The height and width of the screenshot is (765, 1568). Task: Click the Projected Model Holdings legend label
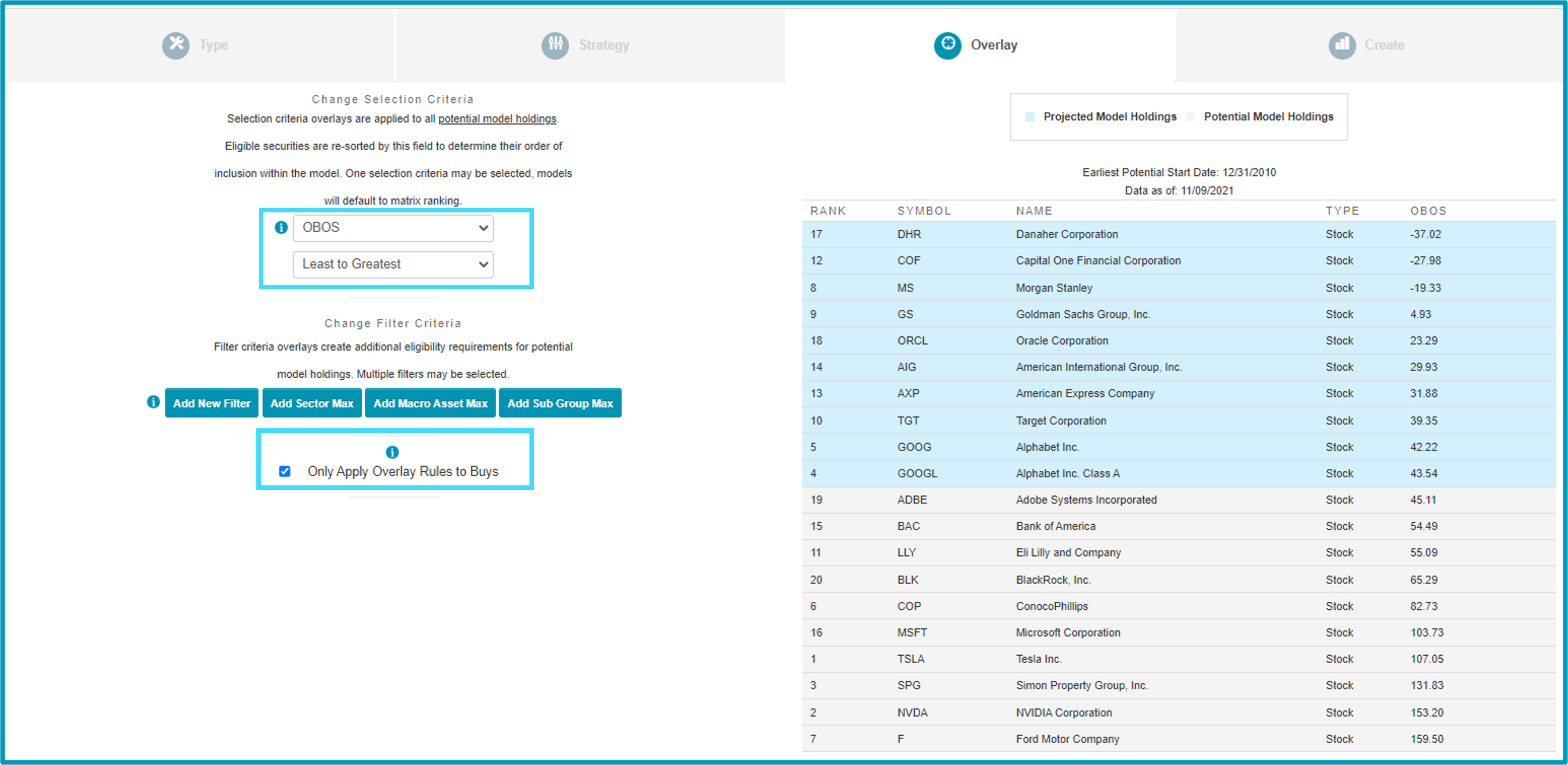[1110, 117]
